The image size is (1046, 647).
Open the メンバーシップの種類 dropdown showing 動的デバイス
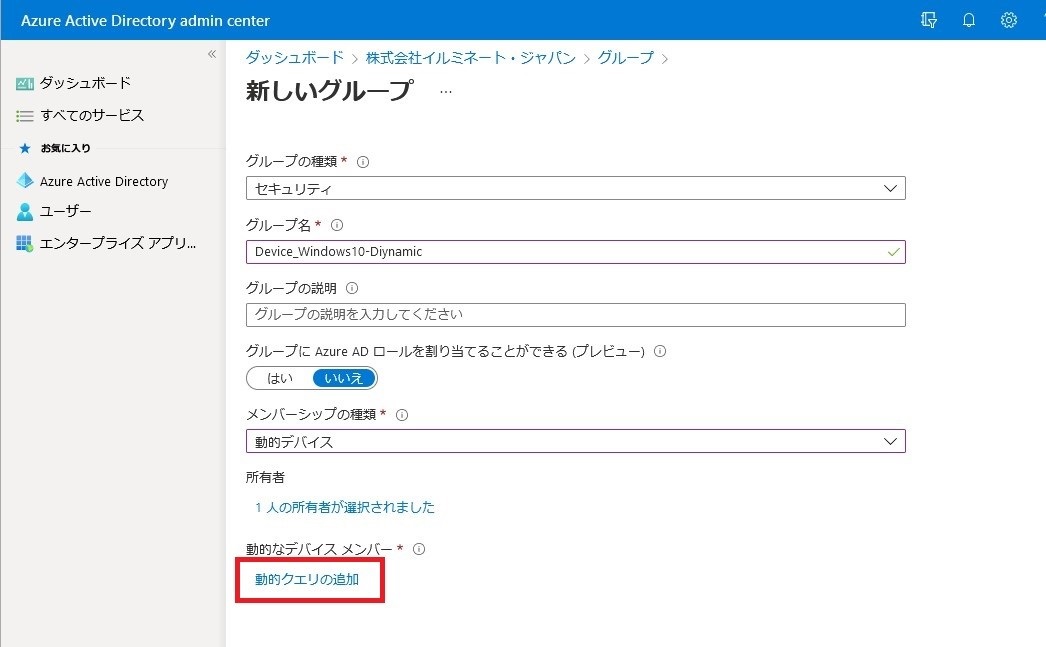point(576,441)
